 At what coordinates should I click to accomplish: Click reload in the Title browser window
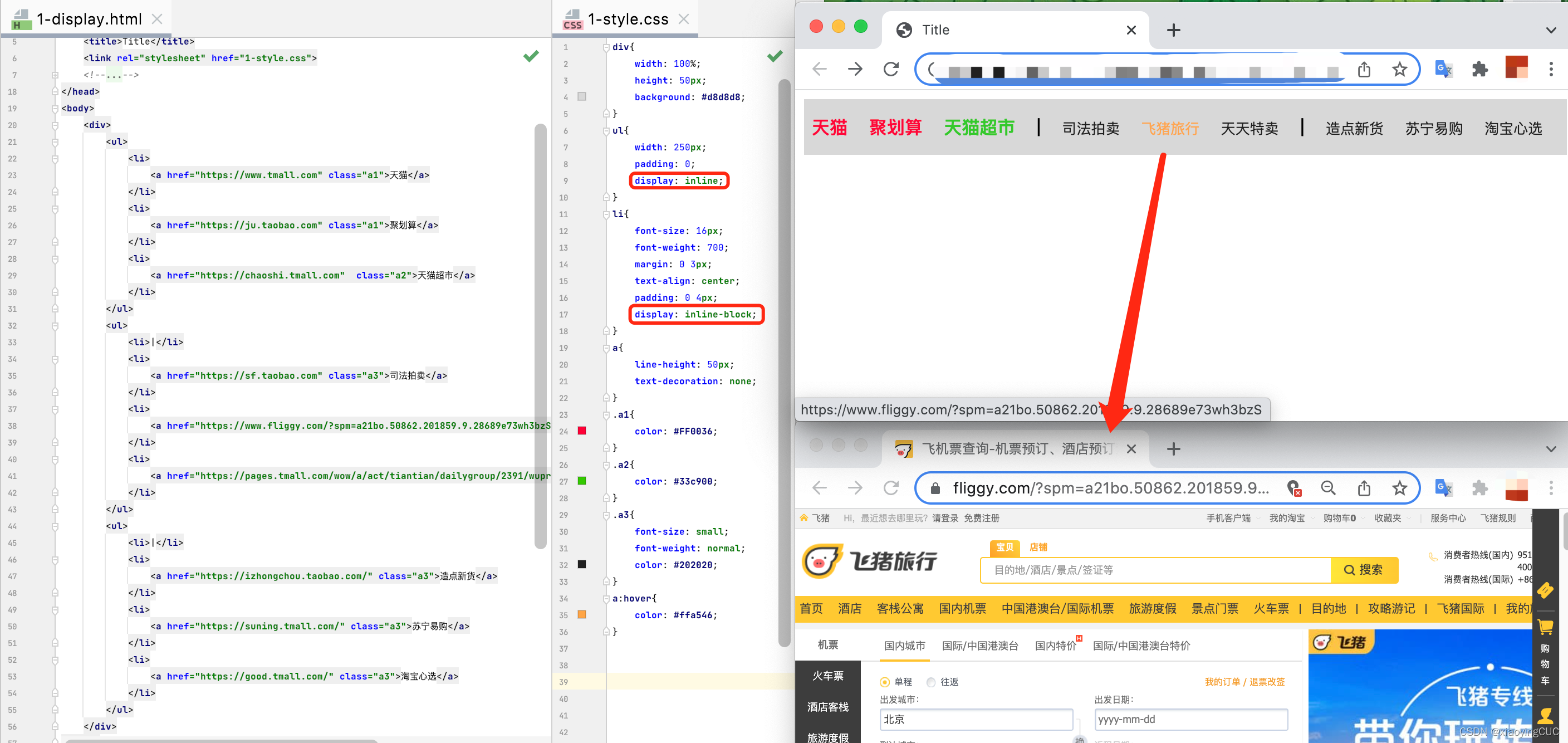click(891, 69)
